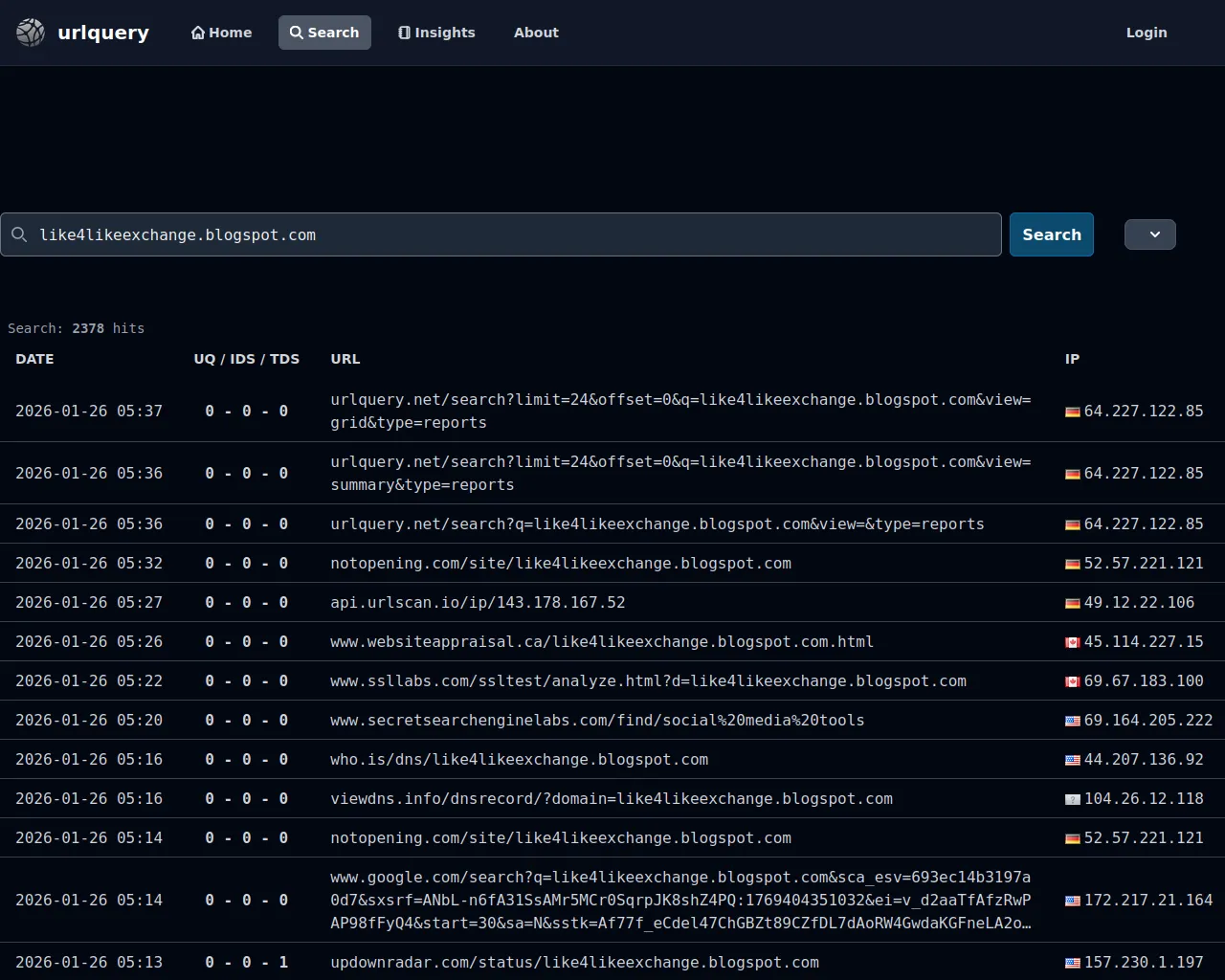The height and width of the screenshot is (980, 1225).
Task: Click Canadian flag beside IP 45.114.227.15
Action: click(x=1072, y=642)
